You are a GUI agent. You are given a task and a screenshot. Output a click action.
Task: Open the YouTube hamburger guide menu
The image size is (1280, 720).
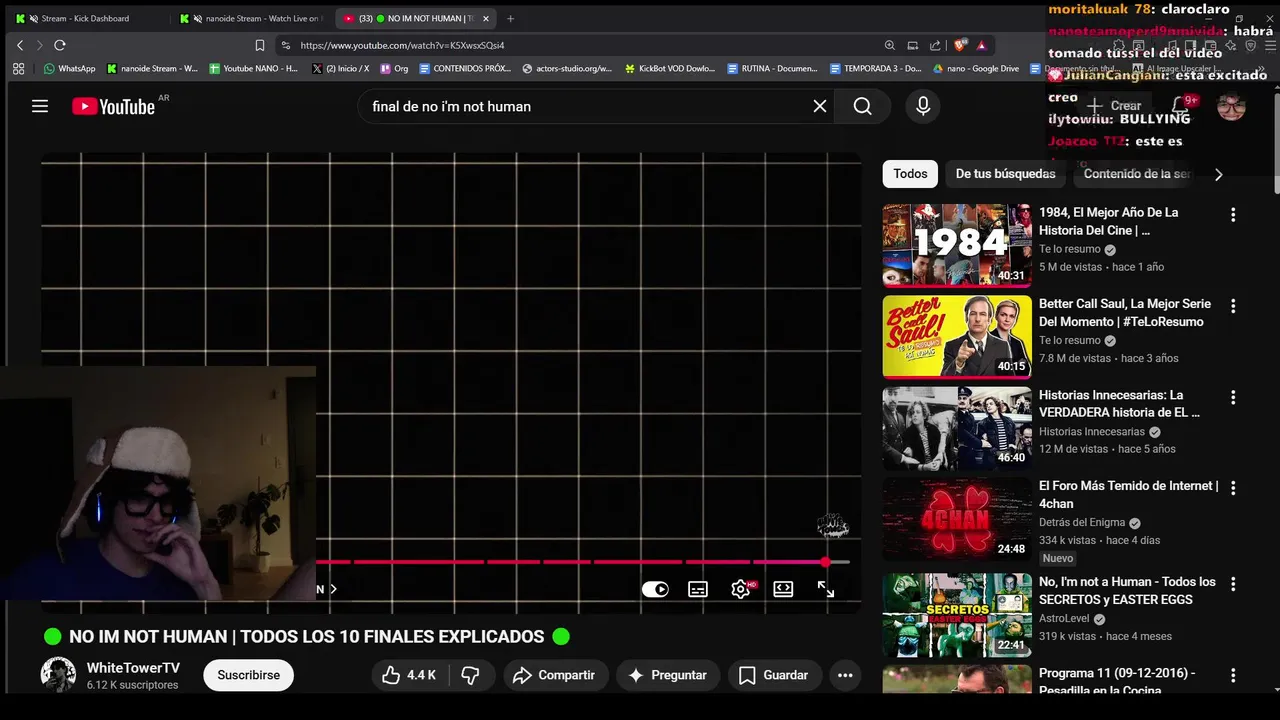pyautogui.click(x=40, y=106)
